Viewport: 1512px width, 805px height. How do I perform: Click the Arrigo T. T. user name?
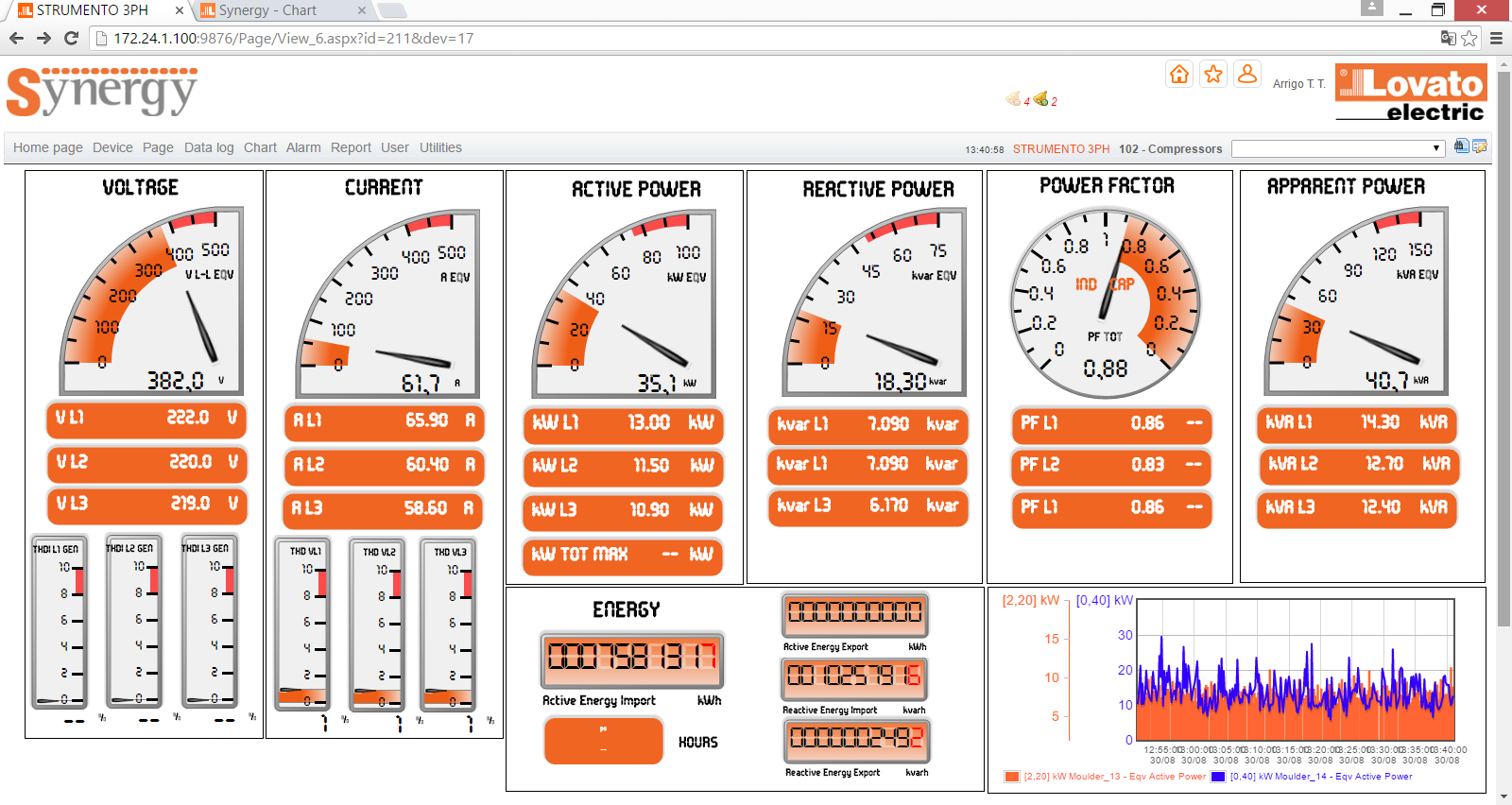coord(1298,84)
